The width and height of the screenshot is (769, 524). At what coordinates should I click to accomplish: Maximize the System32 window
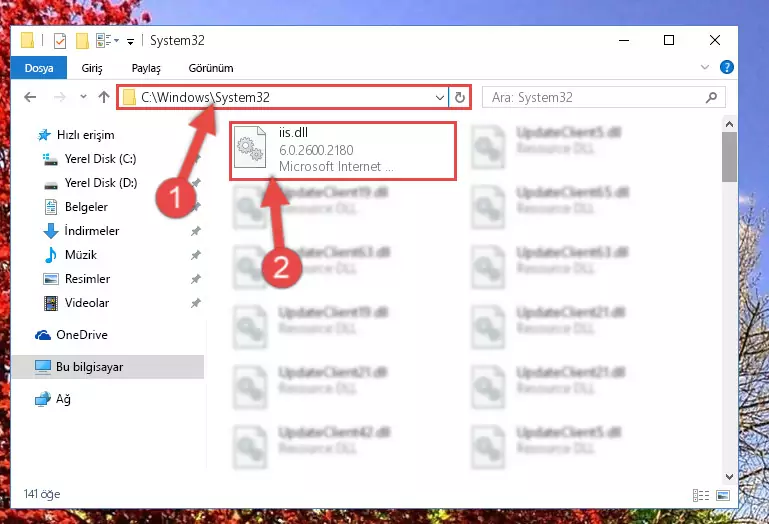coord(669,41)
